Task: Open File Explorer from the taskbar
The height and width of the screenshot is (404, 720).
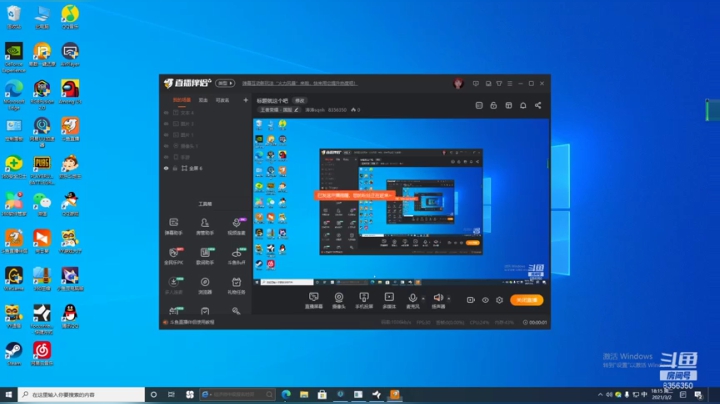Action: point(304,394)
